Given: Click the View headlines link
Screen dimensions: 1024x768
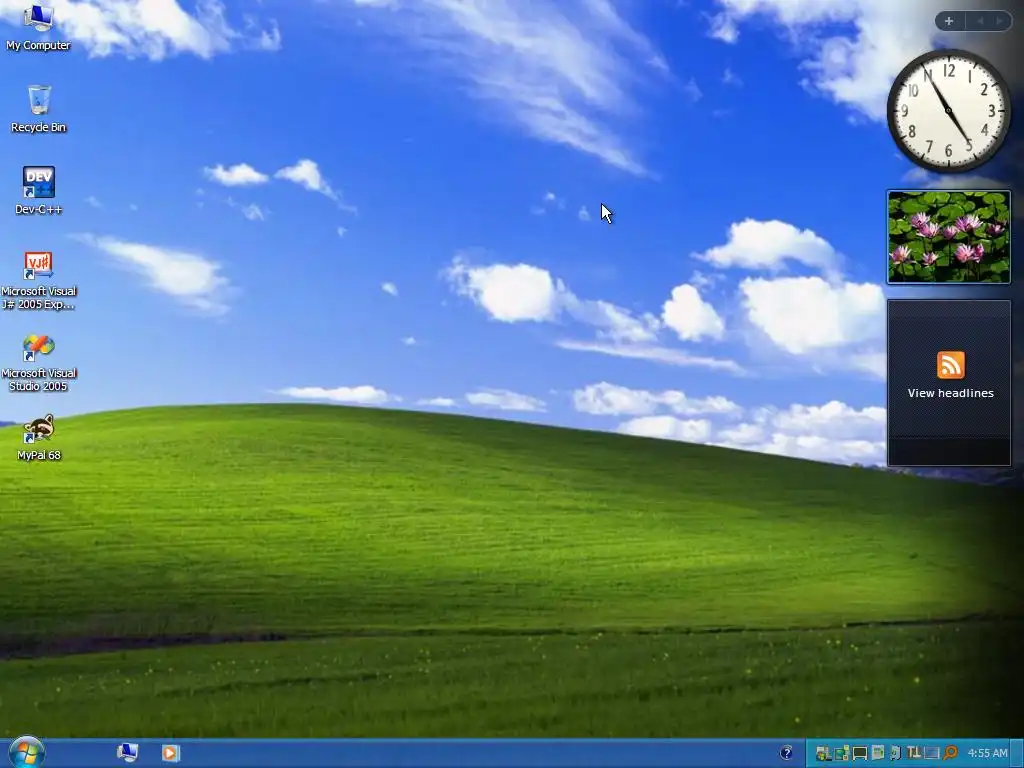Looking at the screenshot, I should pyautogui.click(x=950, y=393).
